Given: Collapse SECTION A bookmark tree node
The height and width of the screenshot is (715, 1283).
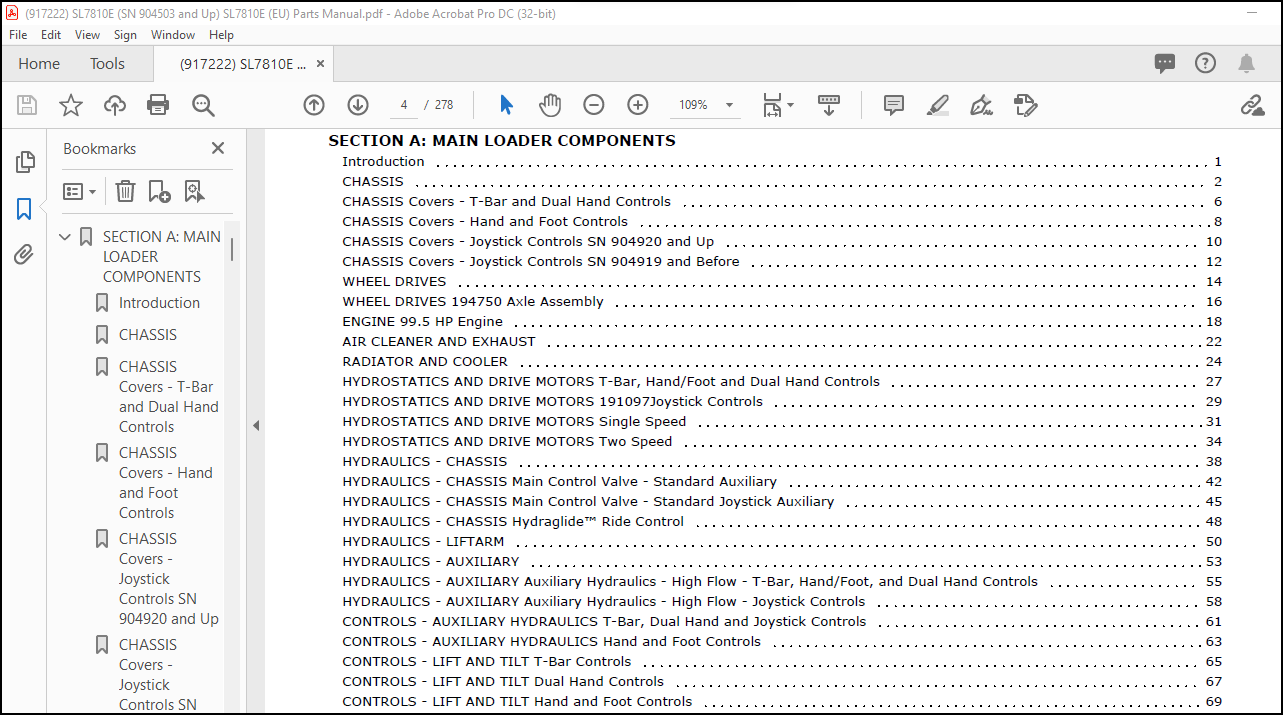Looking at the screenshot, I should pyautogui.click(x=65, y=237).
